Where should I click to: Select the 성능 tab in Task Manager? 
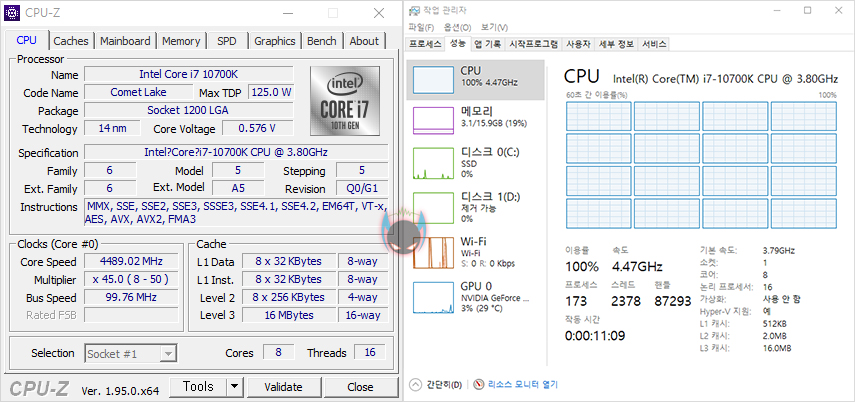(457, 44)
